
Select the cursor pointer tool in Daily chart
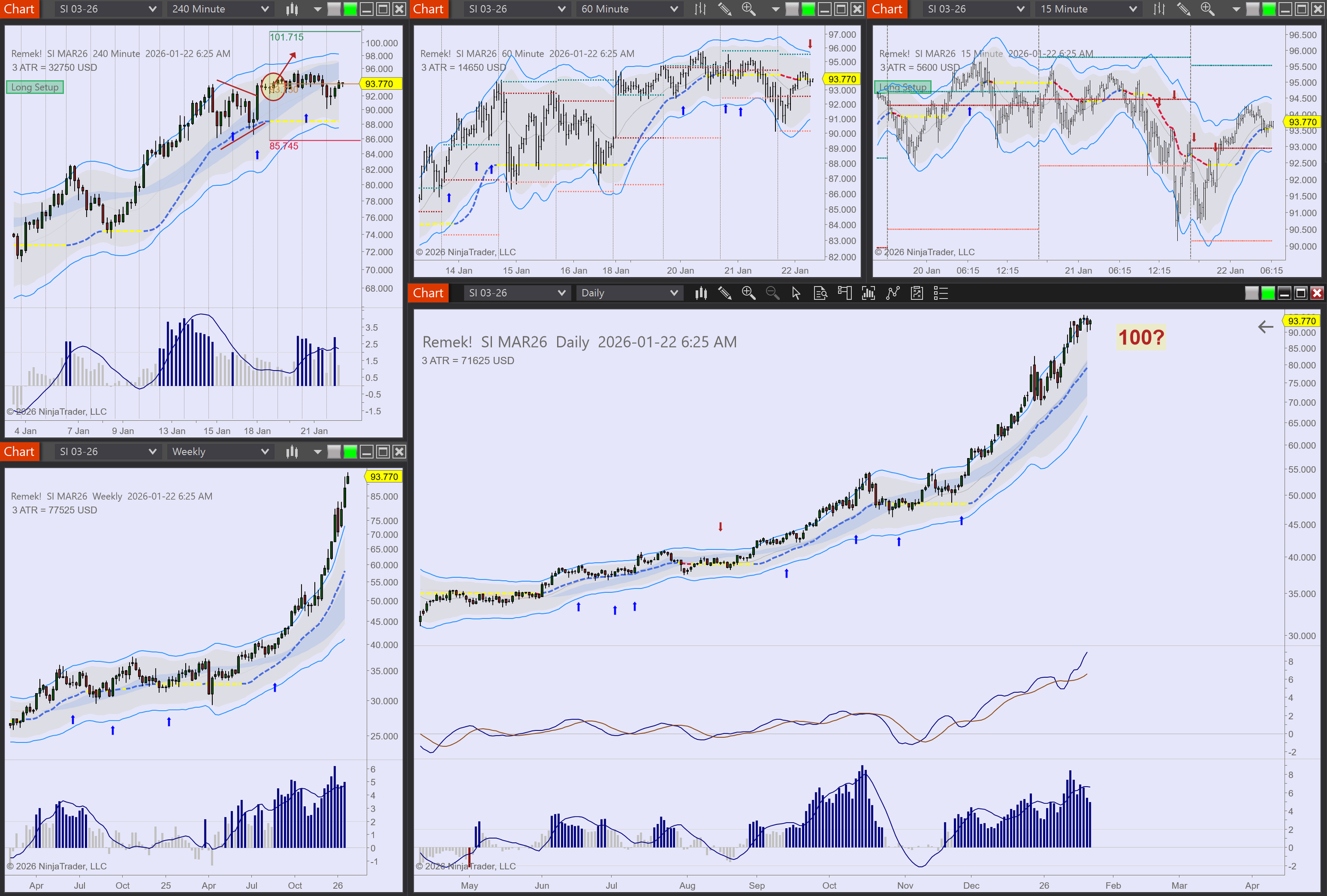pyautogui.click(x=796, y=294)
